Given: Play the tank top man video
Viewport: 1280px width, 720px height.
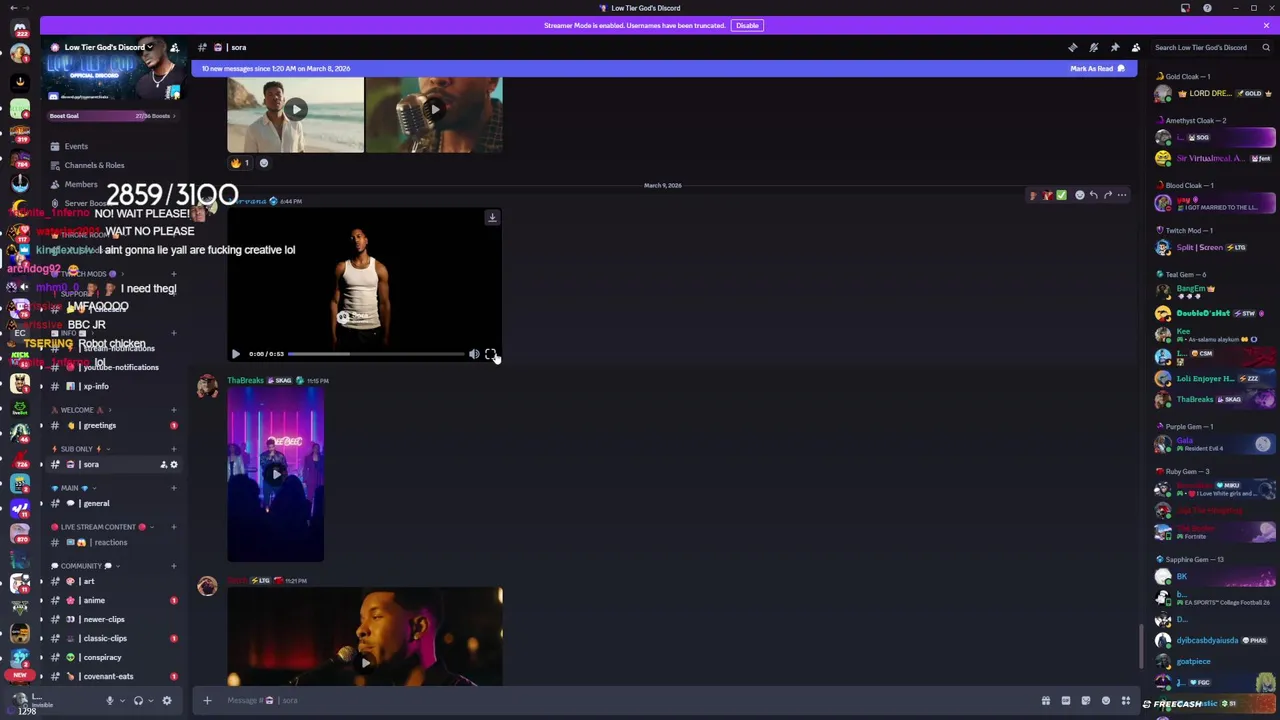Looking at the screenshot, I should pos(236,354).
